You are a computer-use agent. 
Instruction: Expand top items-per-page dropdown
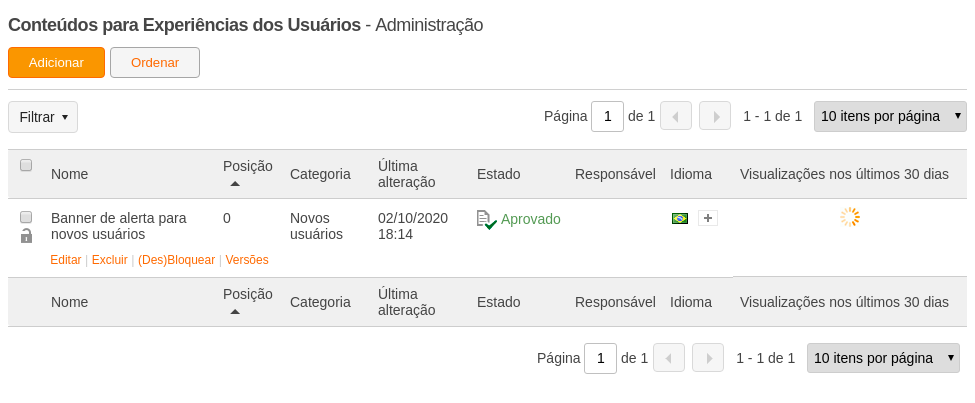pos(890,116)
